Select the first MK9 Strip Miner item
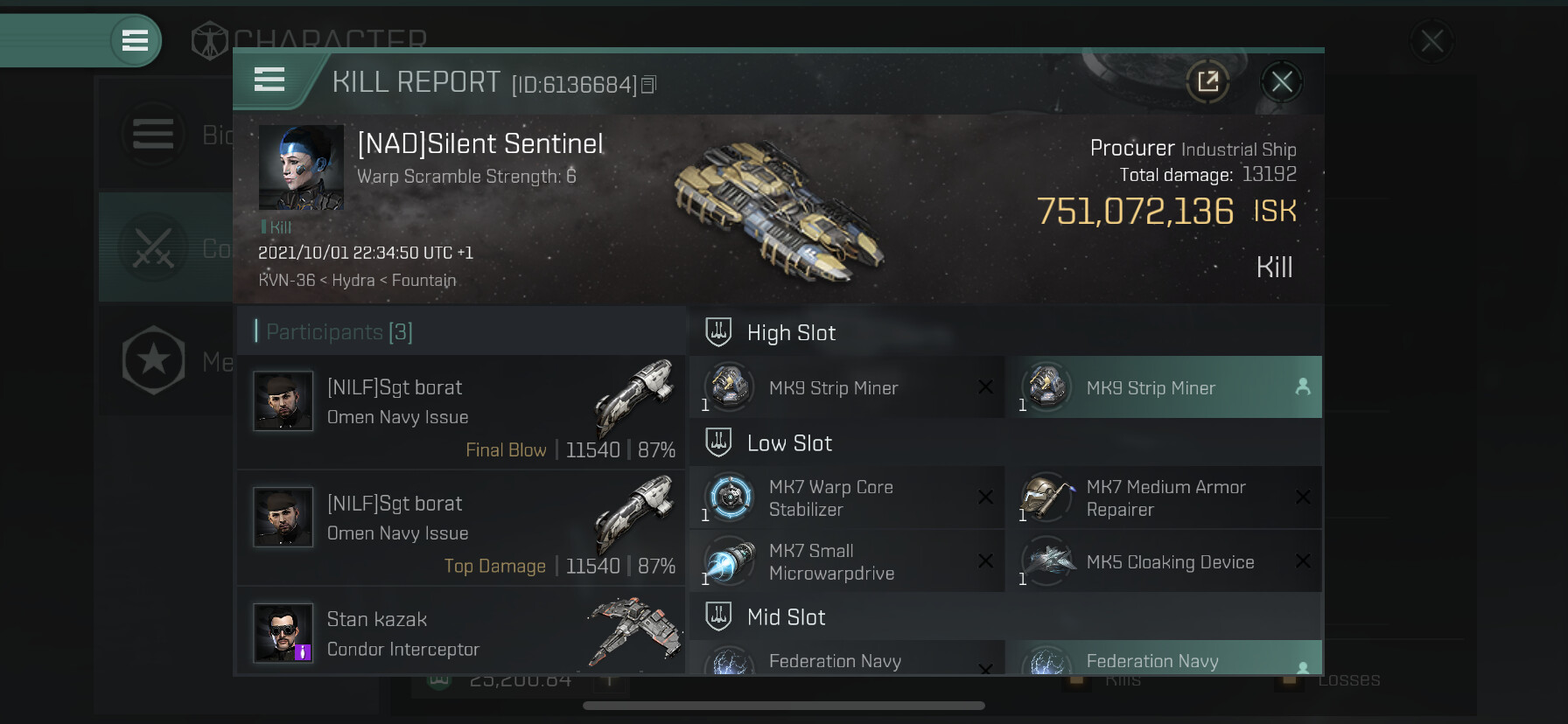 833,388
